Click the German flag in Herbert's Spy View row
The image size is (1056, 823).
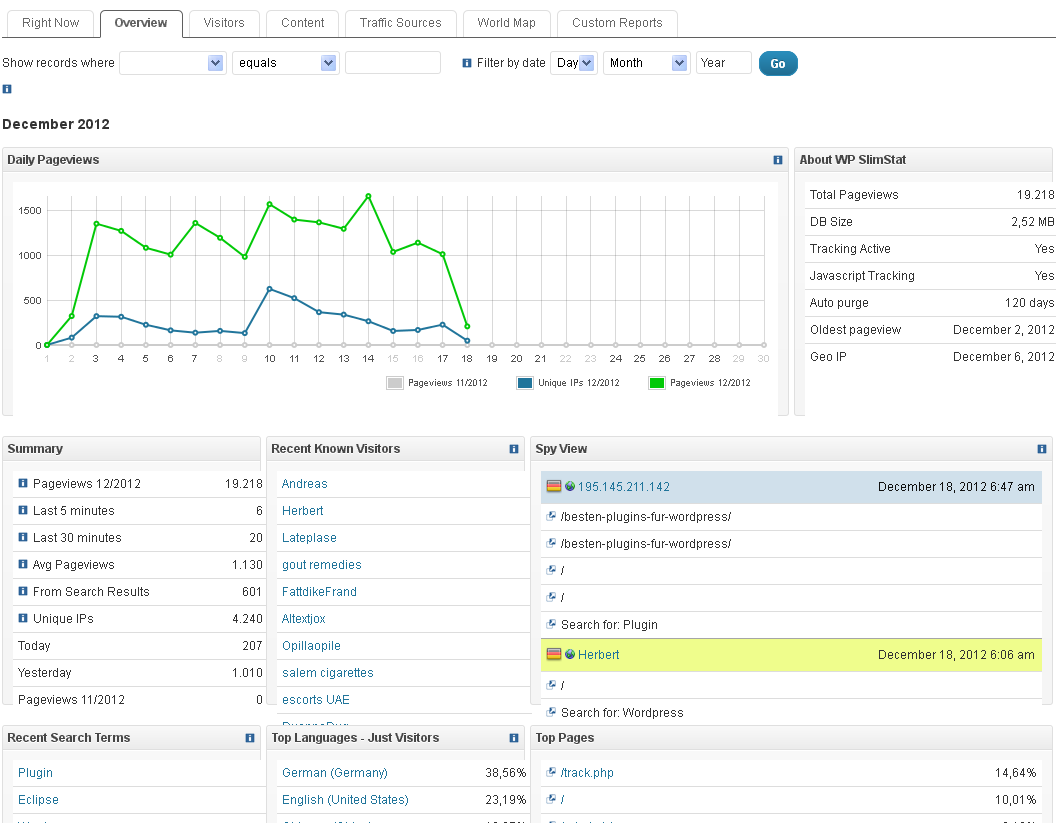tap(554, 654)
